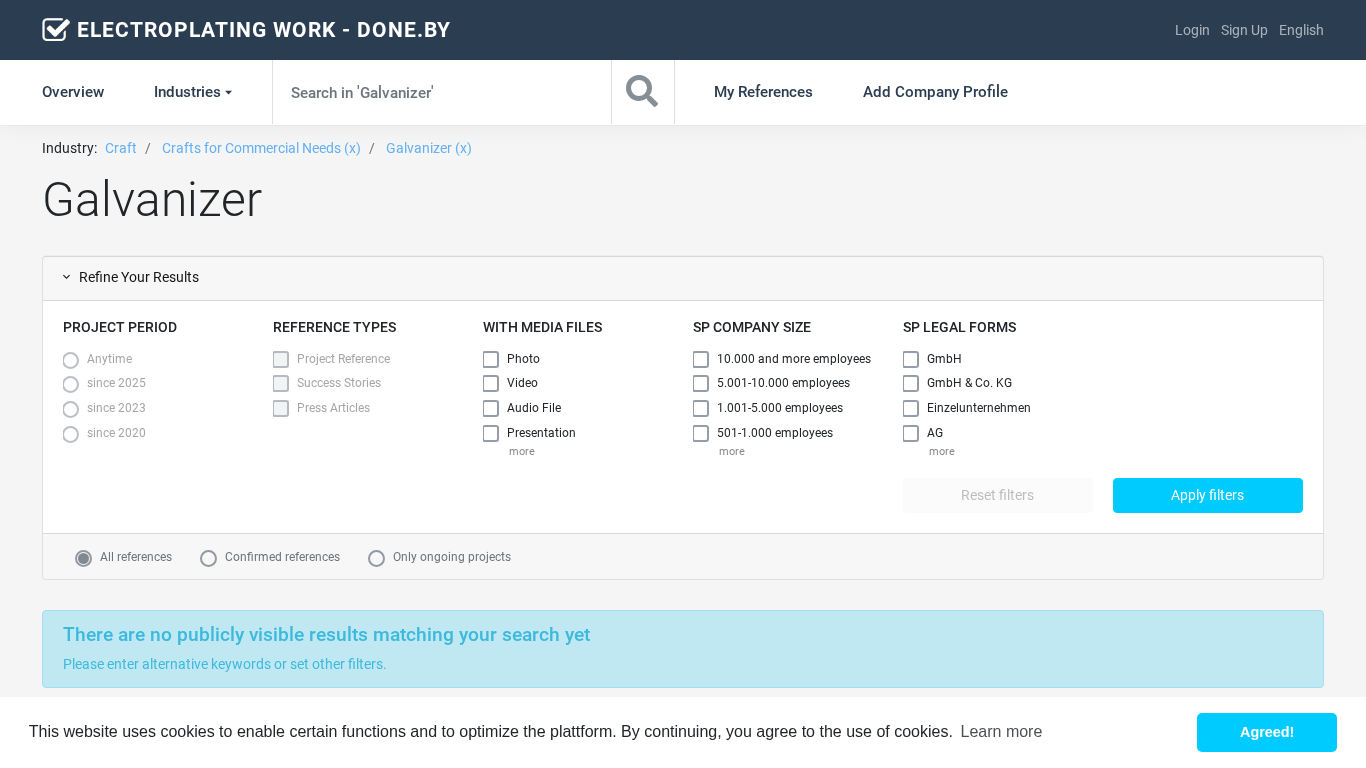Select the Confirmed references radio

208,558
